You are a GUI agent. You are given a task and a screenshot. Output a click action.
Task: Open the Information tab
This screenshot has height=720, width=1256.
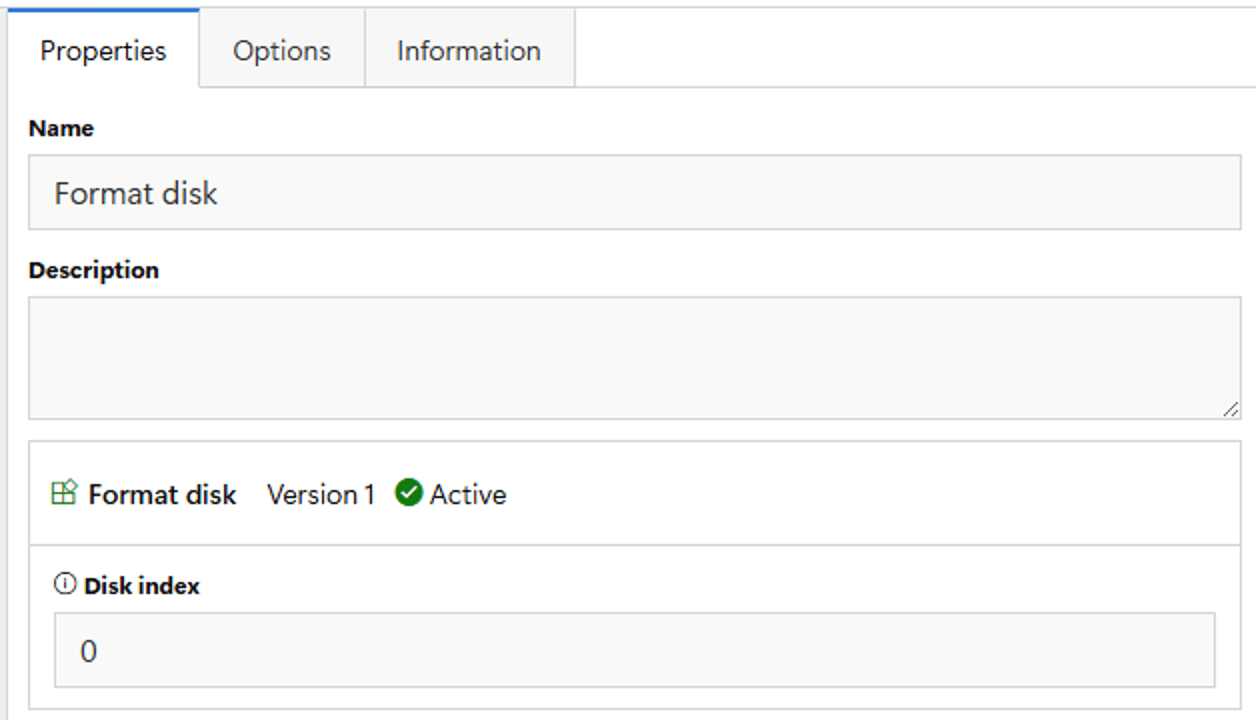point(469,50)
